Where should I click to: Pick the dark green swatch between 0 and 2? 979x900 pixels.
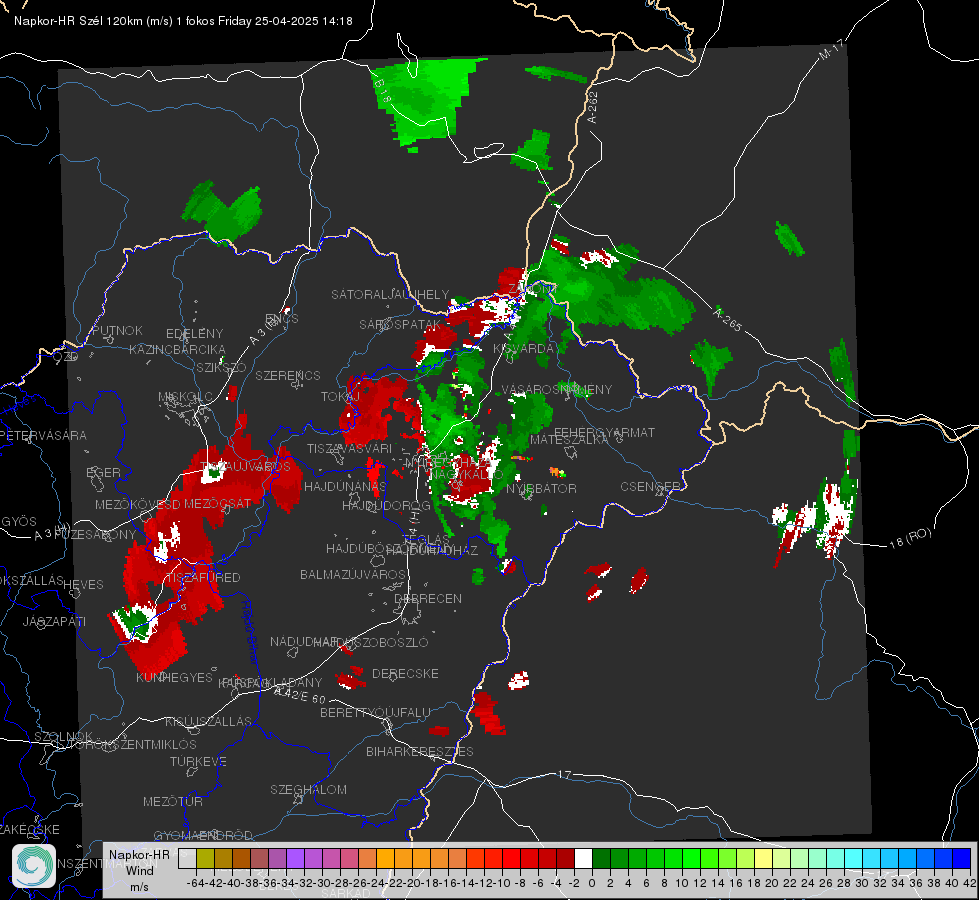(x=601, y=858)
